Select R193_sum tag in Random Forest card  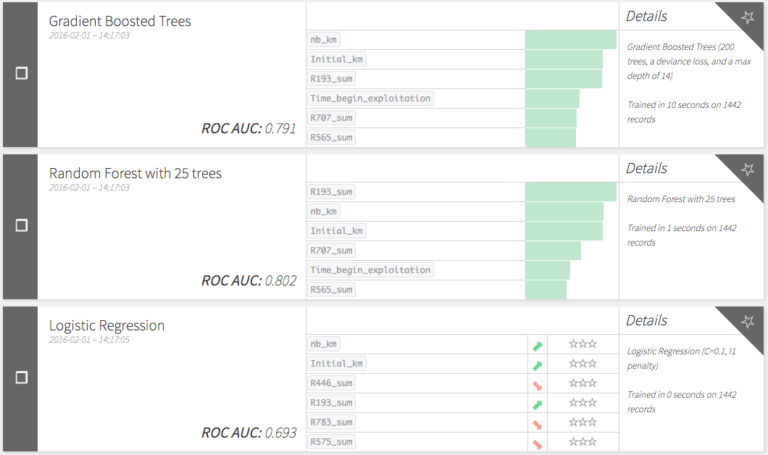[x=332, y=192]
